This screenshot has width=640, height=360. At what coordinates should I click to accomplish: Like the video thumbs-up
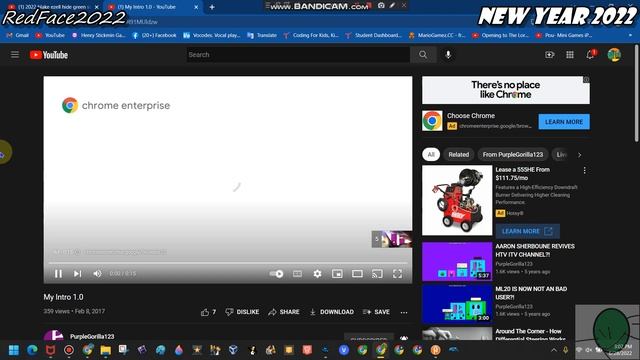click(208, 312)
